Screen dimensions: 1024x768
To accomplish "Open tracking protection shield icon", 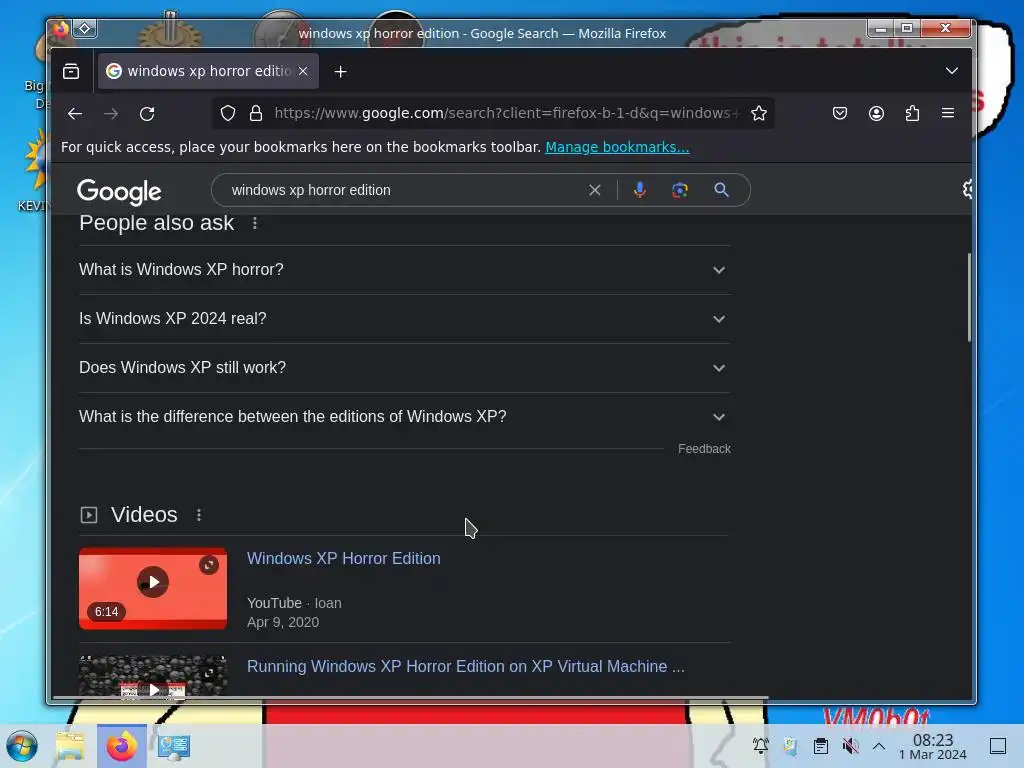I will [x=228, y=114].
